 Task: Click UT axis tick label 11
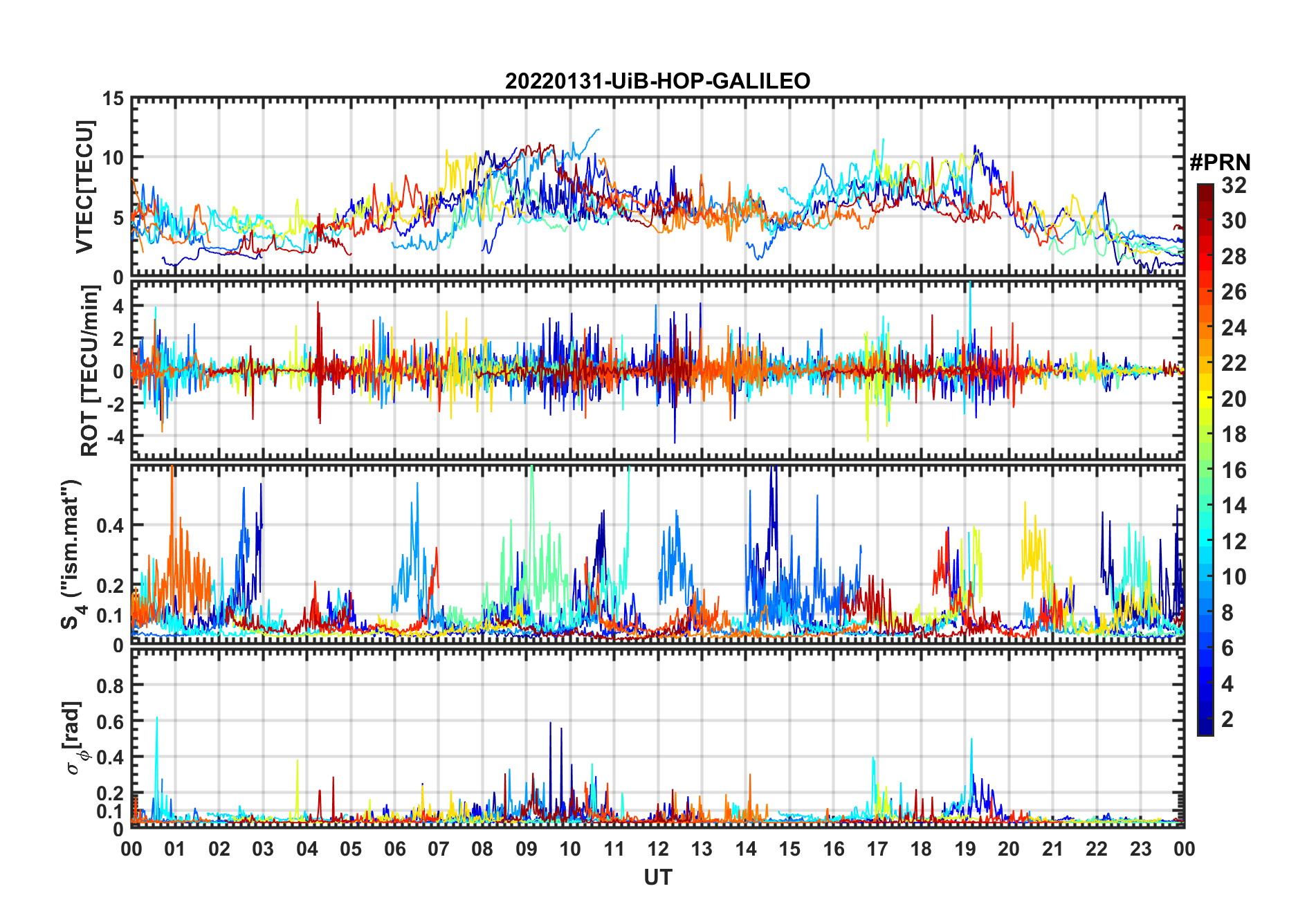tap(614, 849)
